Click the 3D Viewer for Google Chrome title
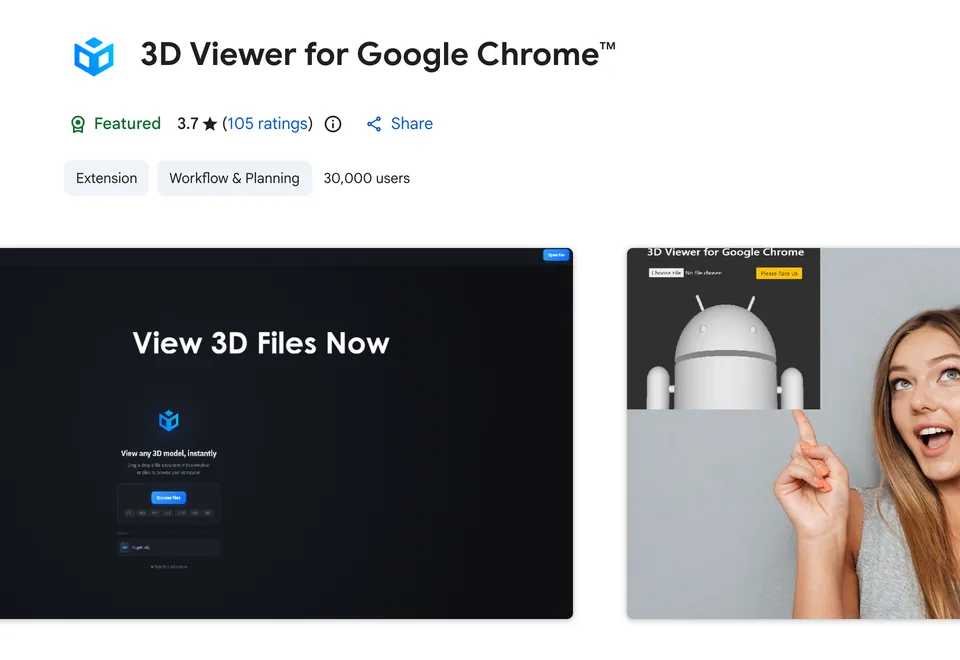The image size is (960, 660). coord(378,54)
